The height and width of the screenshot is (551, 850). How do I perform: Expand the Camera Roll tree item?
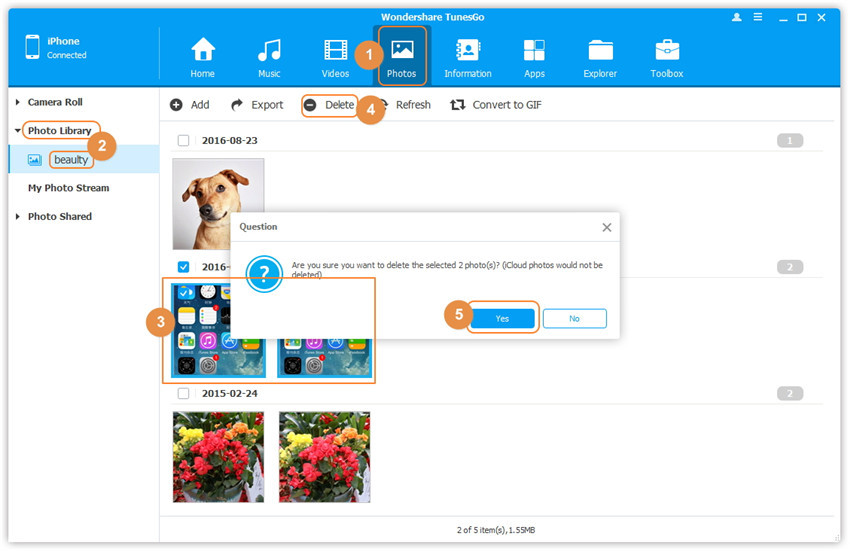18,102
